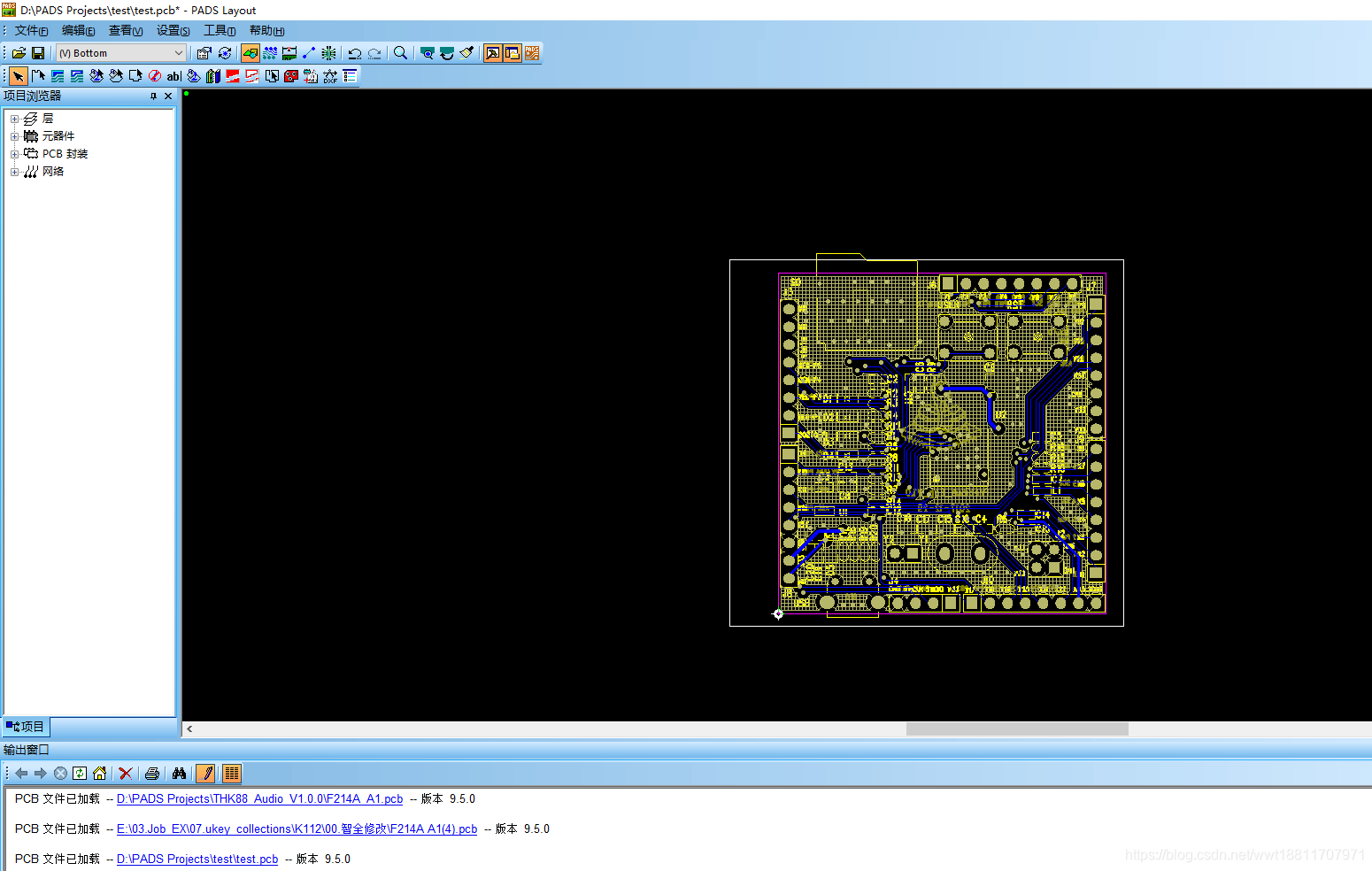The width and height of the screenshot is (1372, 871).
Task: Click the Open file folder icon
Action: click(19, 53)
